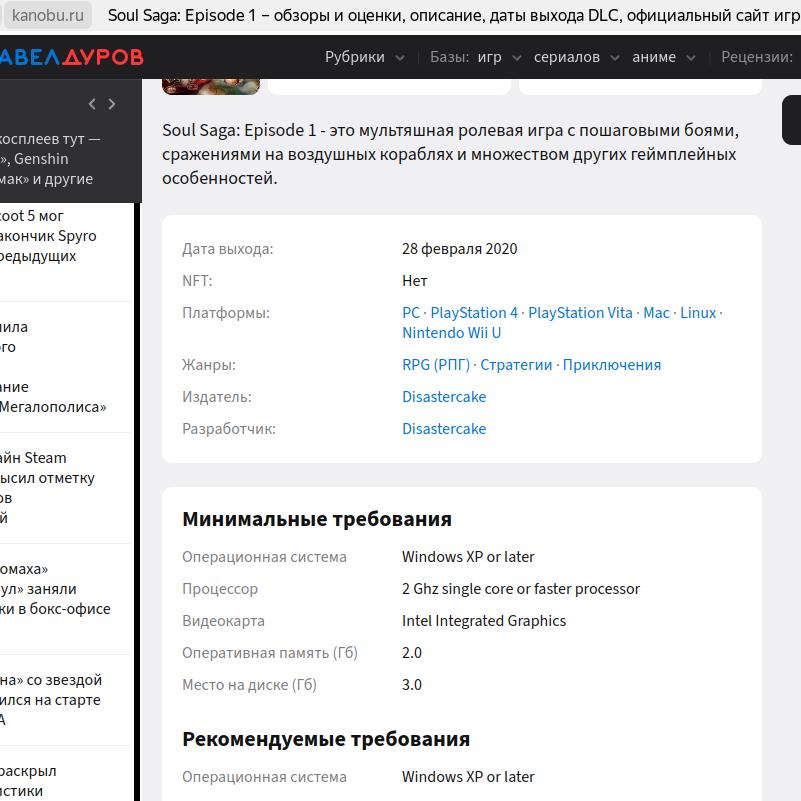
Task: Open the Nintendo Wii U platform link
Action: click(452, 333)
